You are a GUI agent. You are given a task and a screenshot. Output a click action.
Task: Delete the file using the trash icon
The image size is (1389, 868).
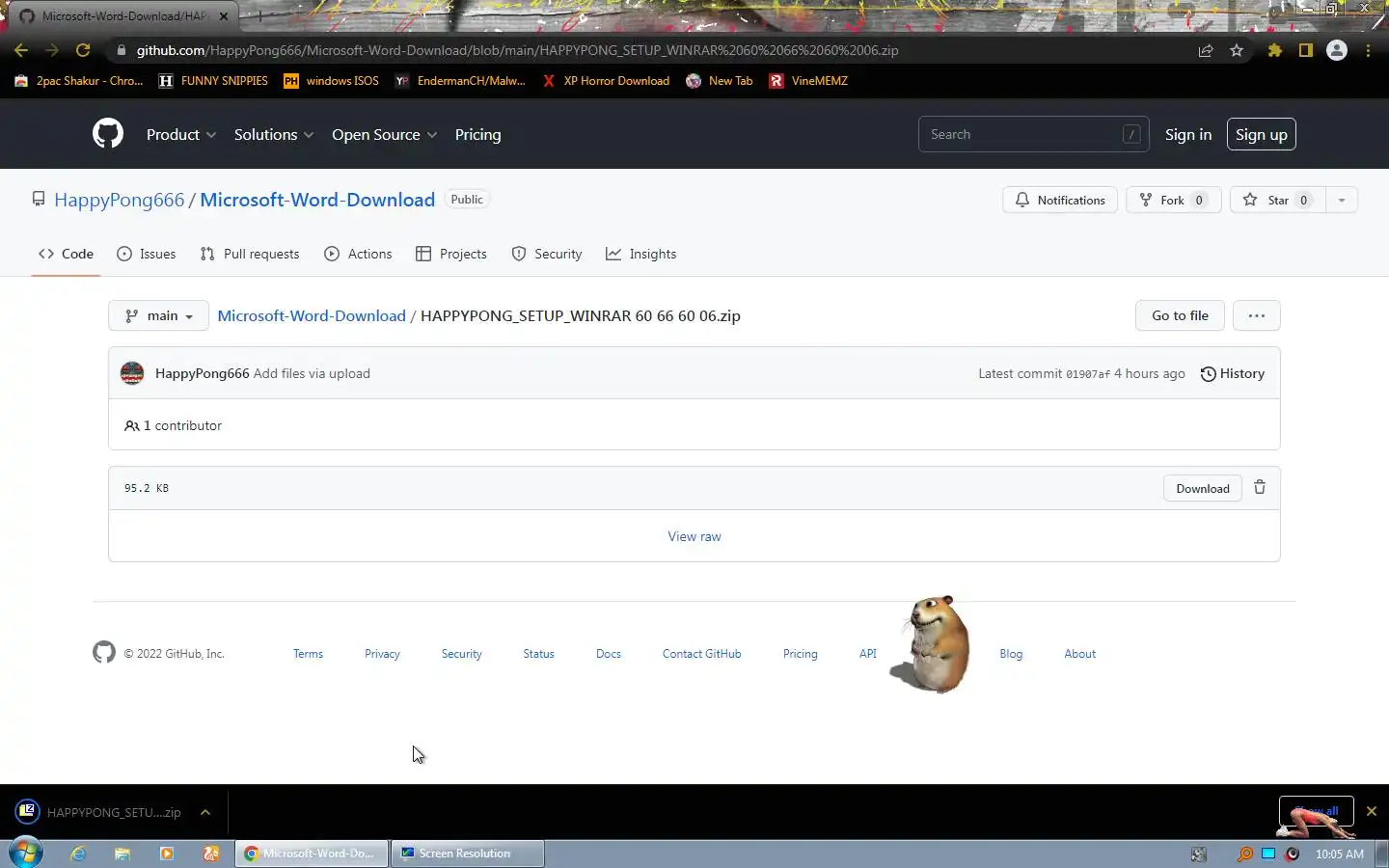point(1260,487)
